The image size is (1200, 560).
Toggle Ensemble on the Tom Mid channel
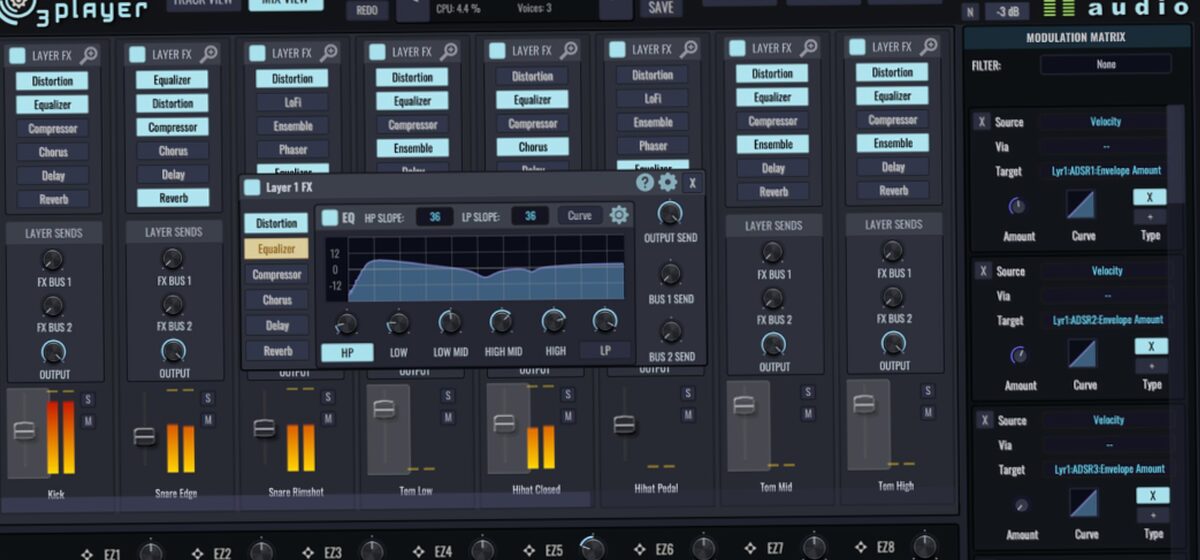pos(773,145)
